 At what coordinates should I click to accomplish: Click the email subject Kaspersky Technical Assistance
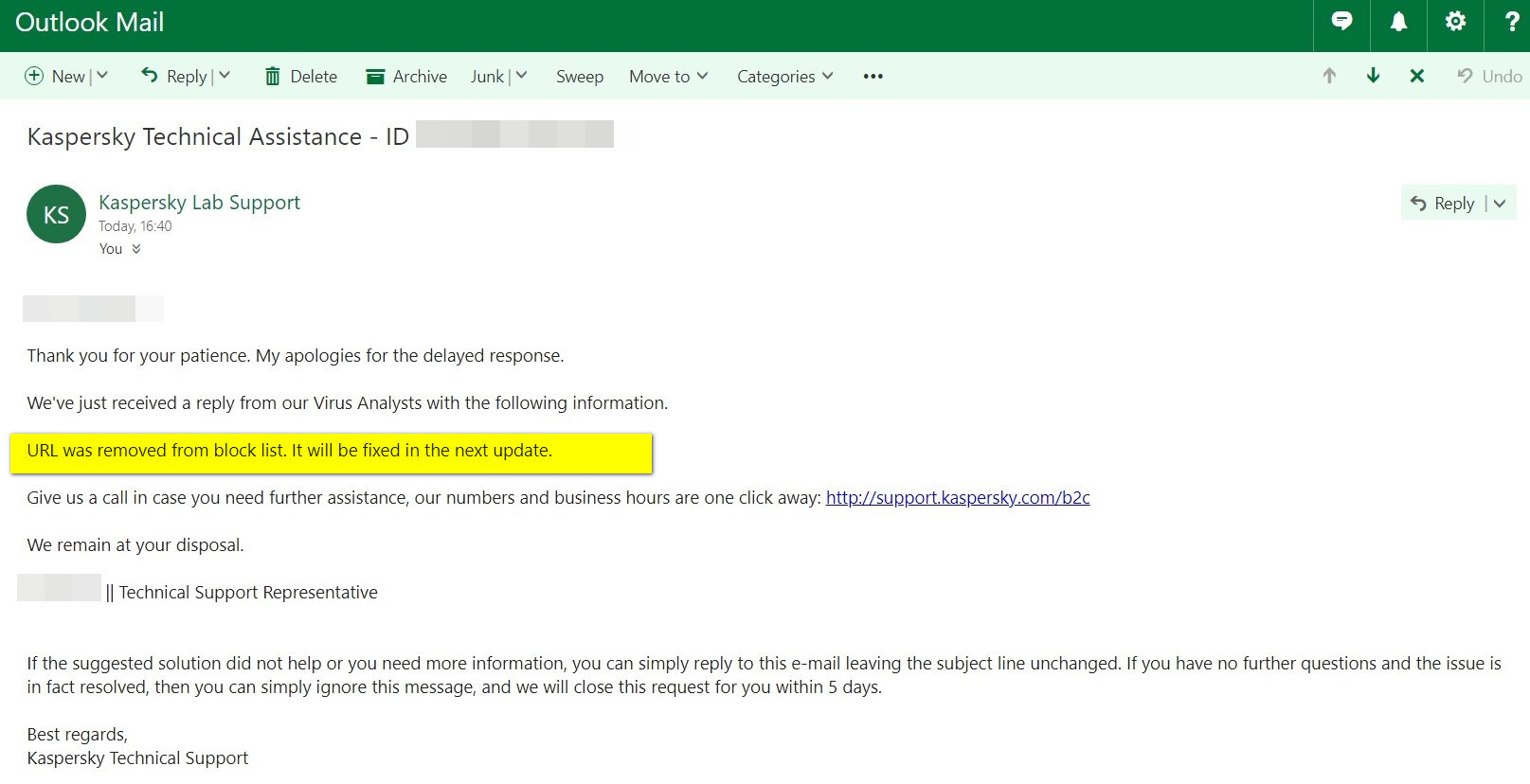(218, 137)
